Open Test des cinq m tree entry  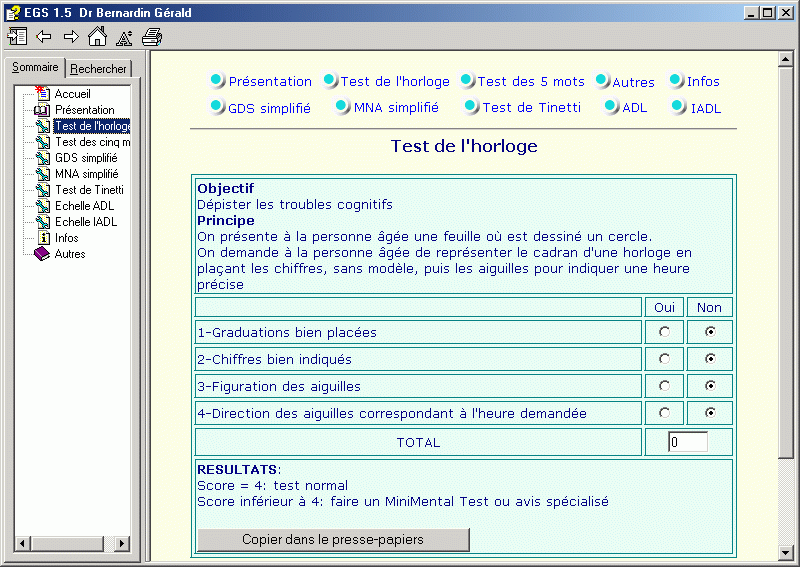coord(92,142)
